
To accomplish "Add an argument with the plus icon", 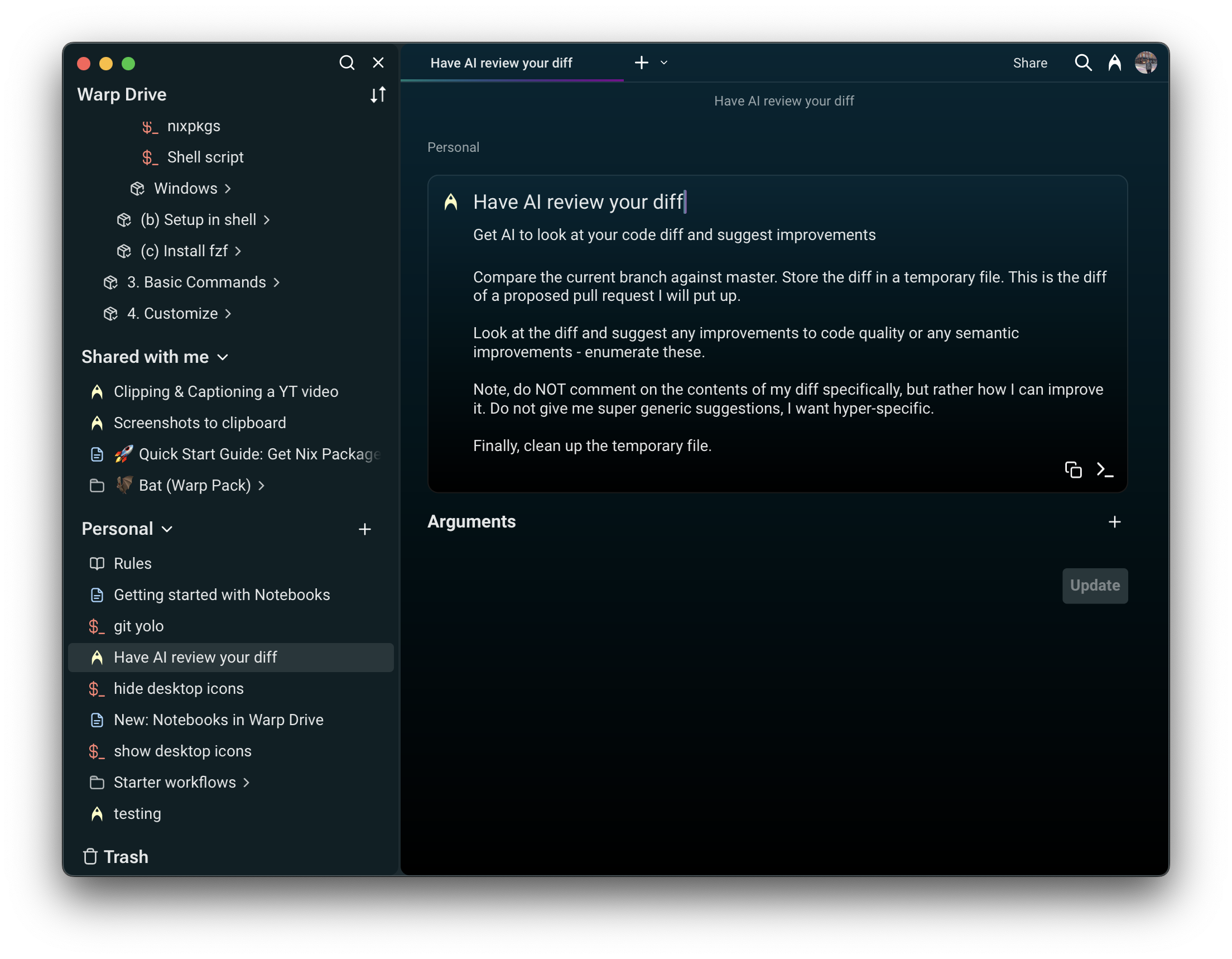I will (1115, 521).
